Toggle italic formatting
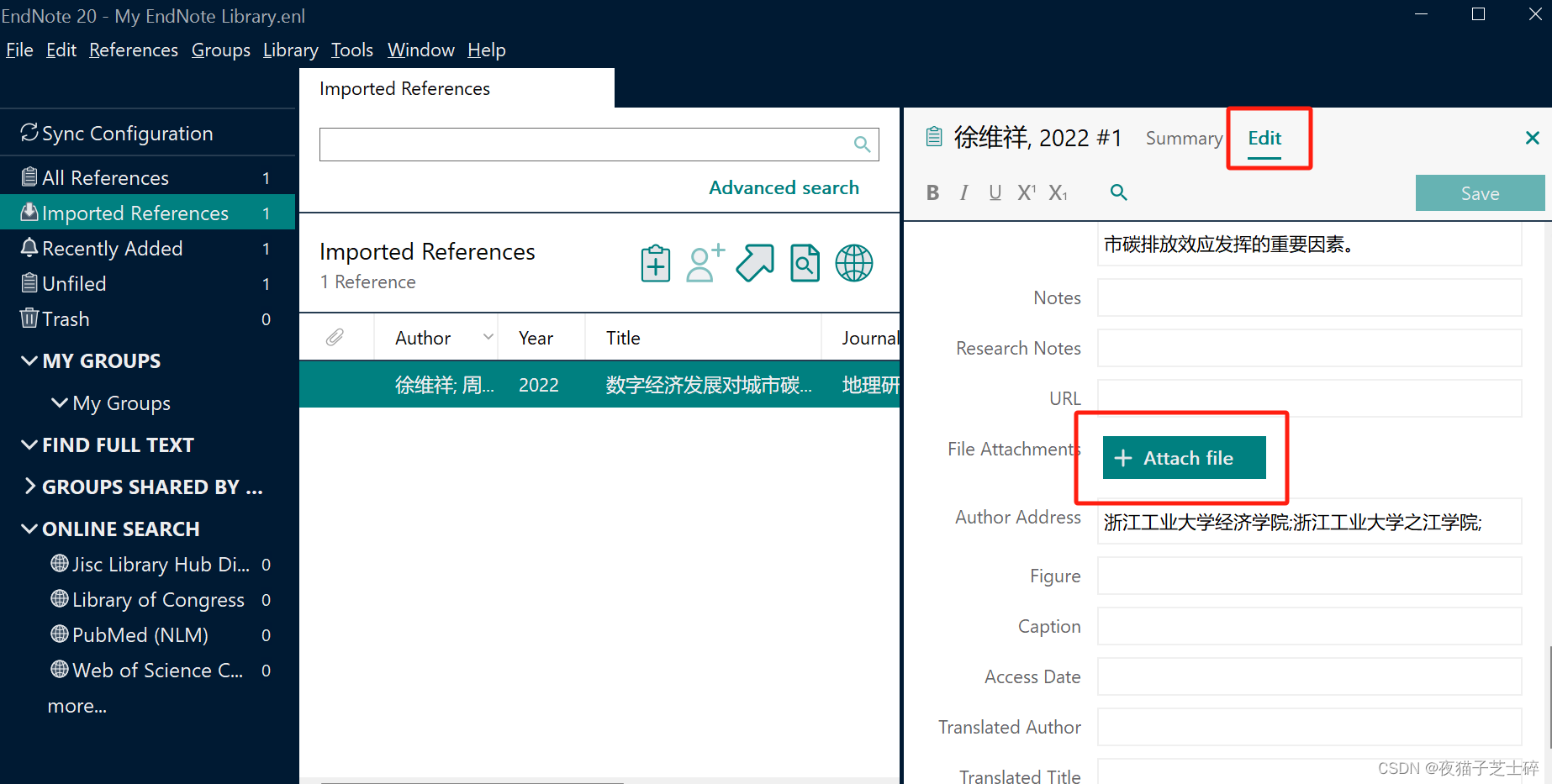Viewport: 1552px width, 784px height. click(963, 192)
